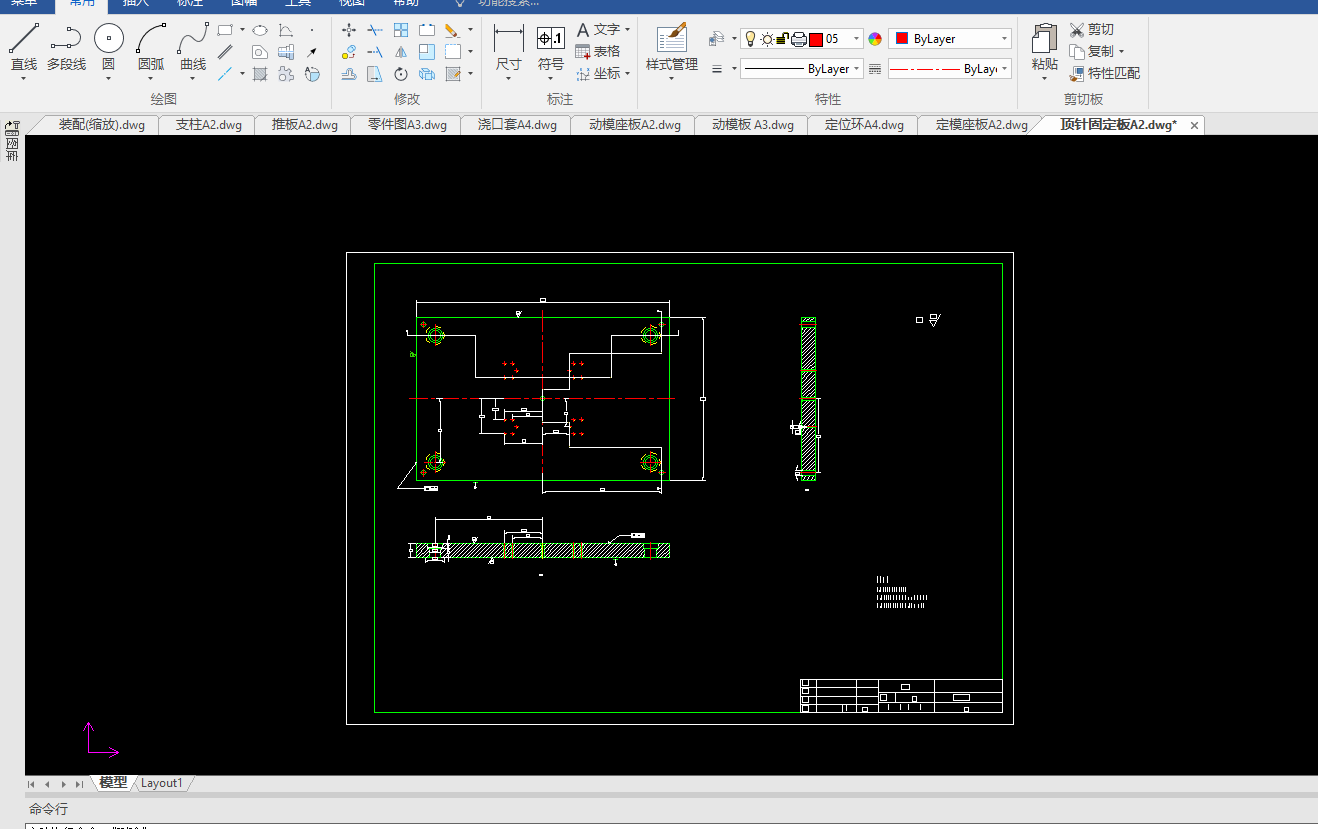1318x829 pixels.
Task: Click the 符号 symbol annotation icon
Action: (551, 40)
